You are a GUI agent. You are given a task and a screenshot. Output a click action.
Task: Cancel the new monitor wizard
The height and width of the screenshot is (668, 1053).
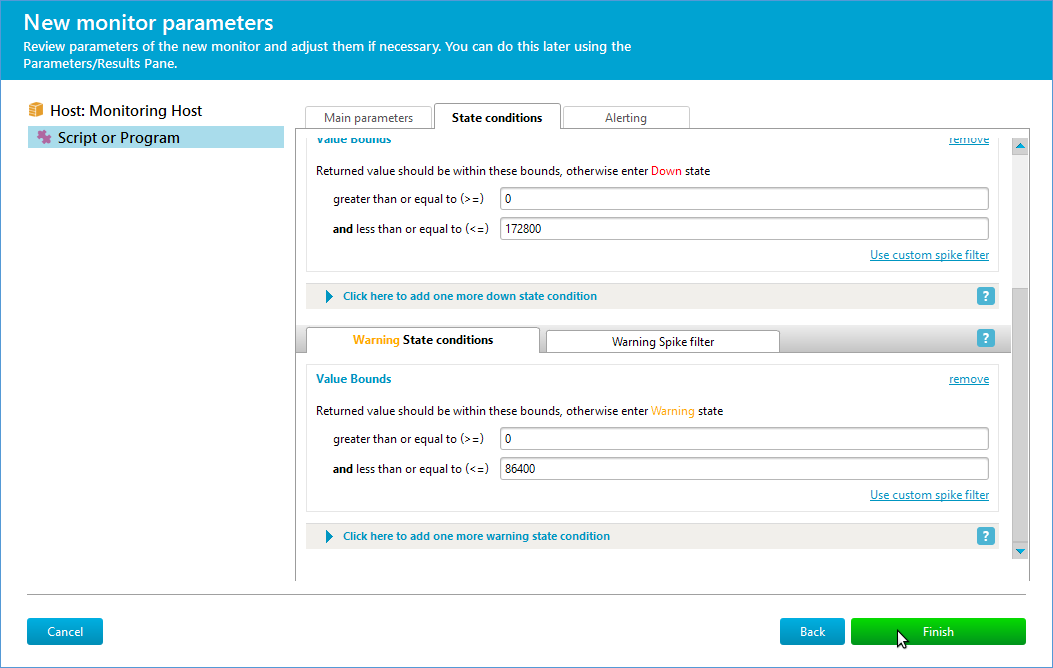click(x=65, y=632)
